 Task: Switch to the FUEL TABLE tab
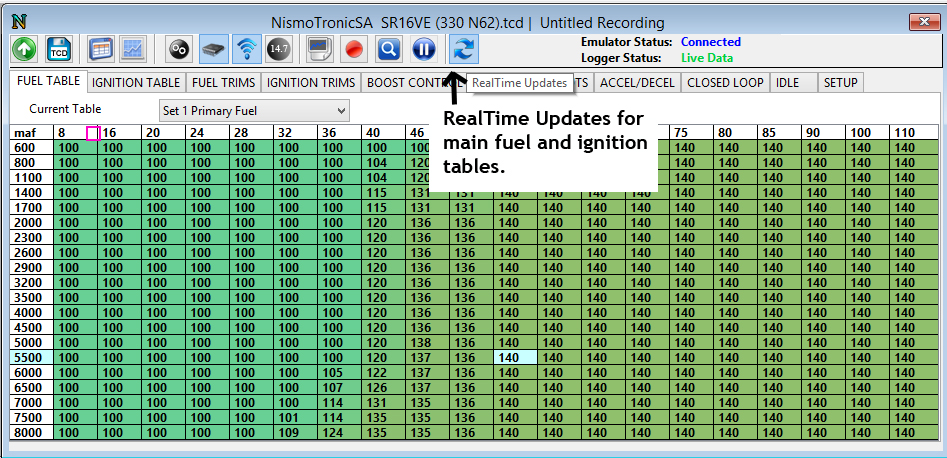48,81
